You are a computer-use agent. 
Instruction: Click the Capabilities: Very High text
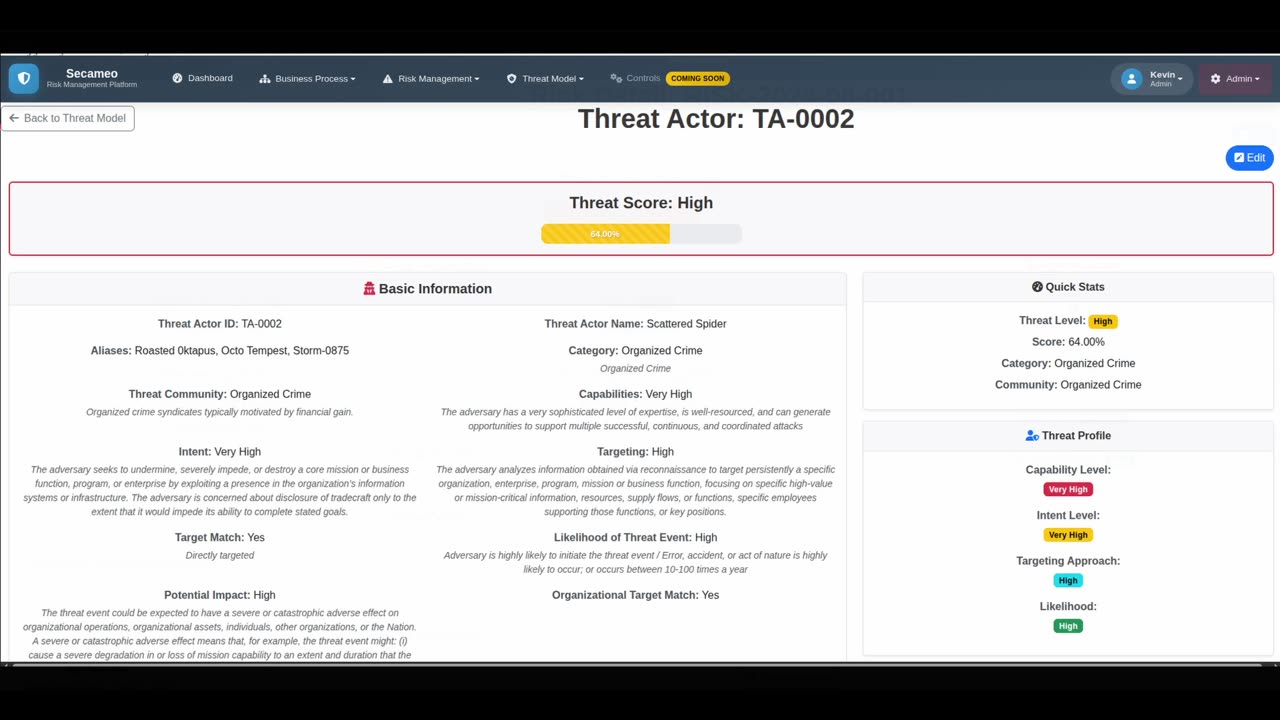[x=635, y=394]
